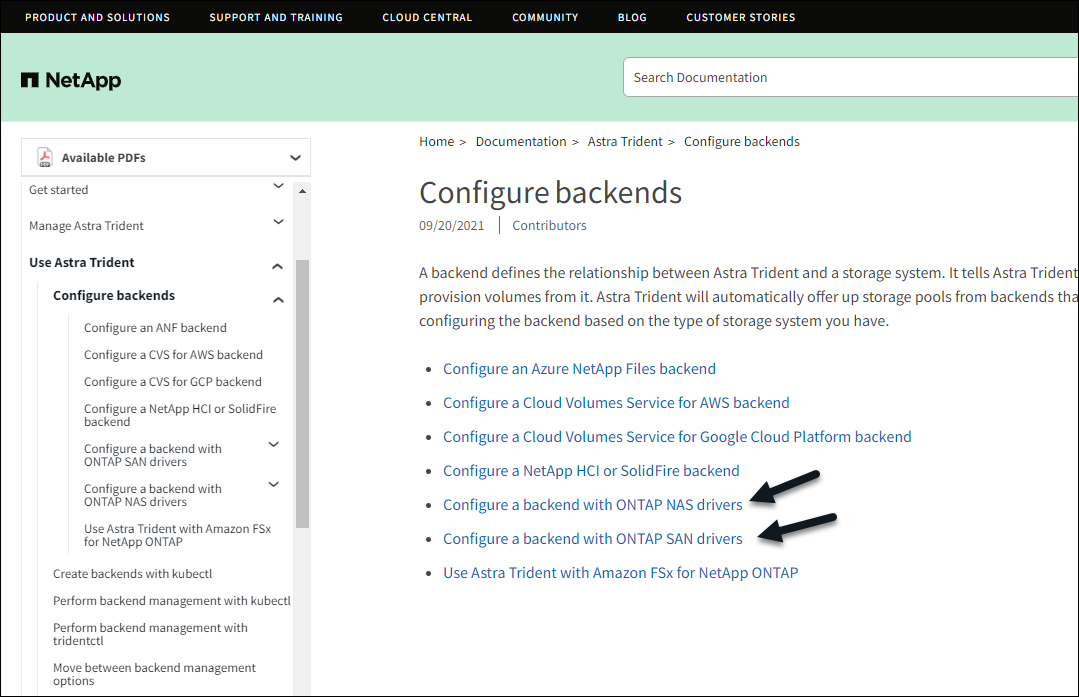Click the NetApp logo
Image resolution: width=1079 pixels, height=697 pixels.
pyautogui.click(x=70, y=80)
